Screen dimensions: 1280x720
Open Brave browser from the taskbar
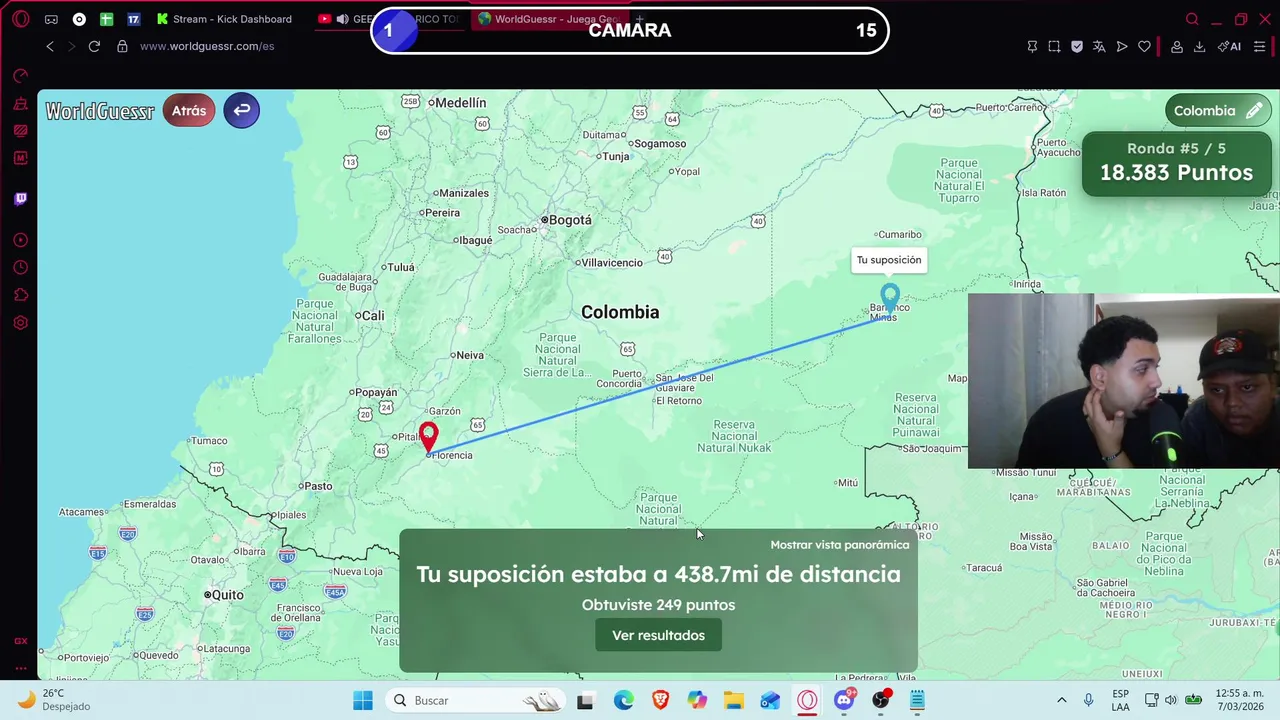[660, 700]
